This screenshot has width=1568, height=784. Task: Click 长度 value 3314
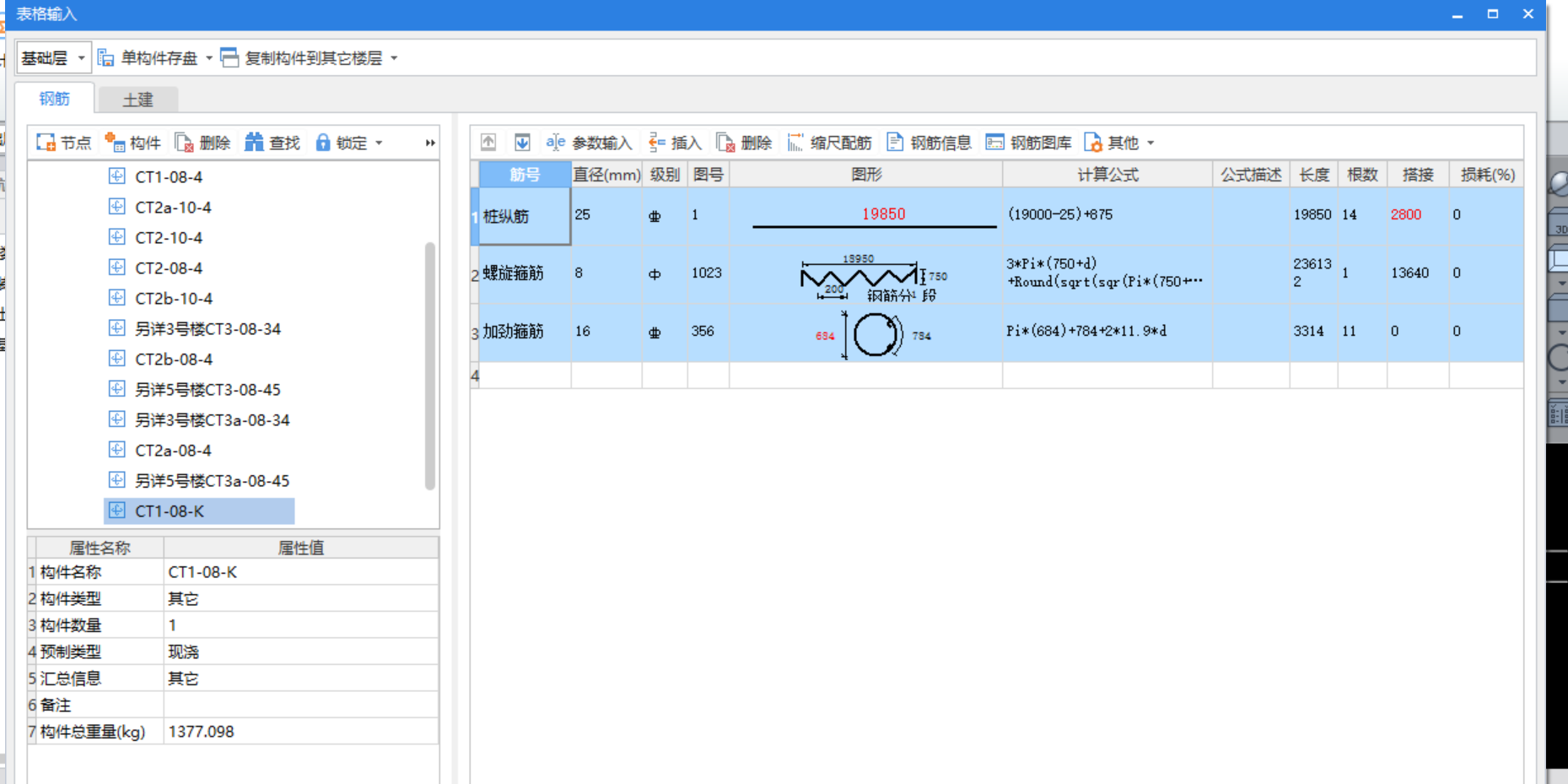click(x=1309, y=331)
